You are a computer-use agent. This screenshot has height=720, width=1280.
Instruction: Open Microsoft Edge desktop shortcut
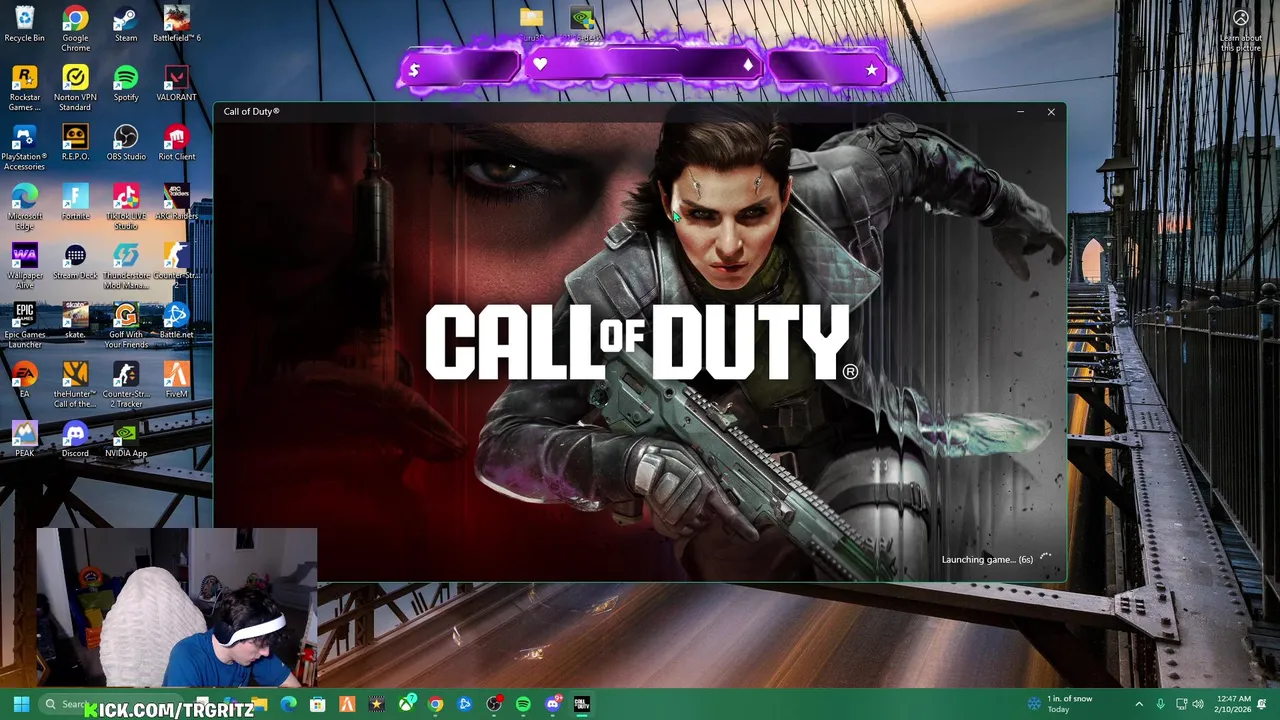coord(25,207)
